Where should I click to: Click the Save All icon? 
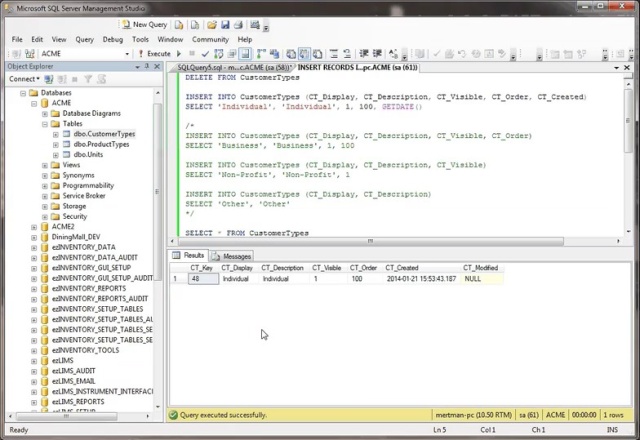click(x=239, y=23)
